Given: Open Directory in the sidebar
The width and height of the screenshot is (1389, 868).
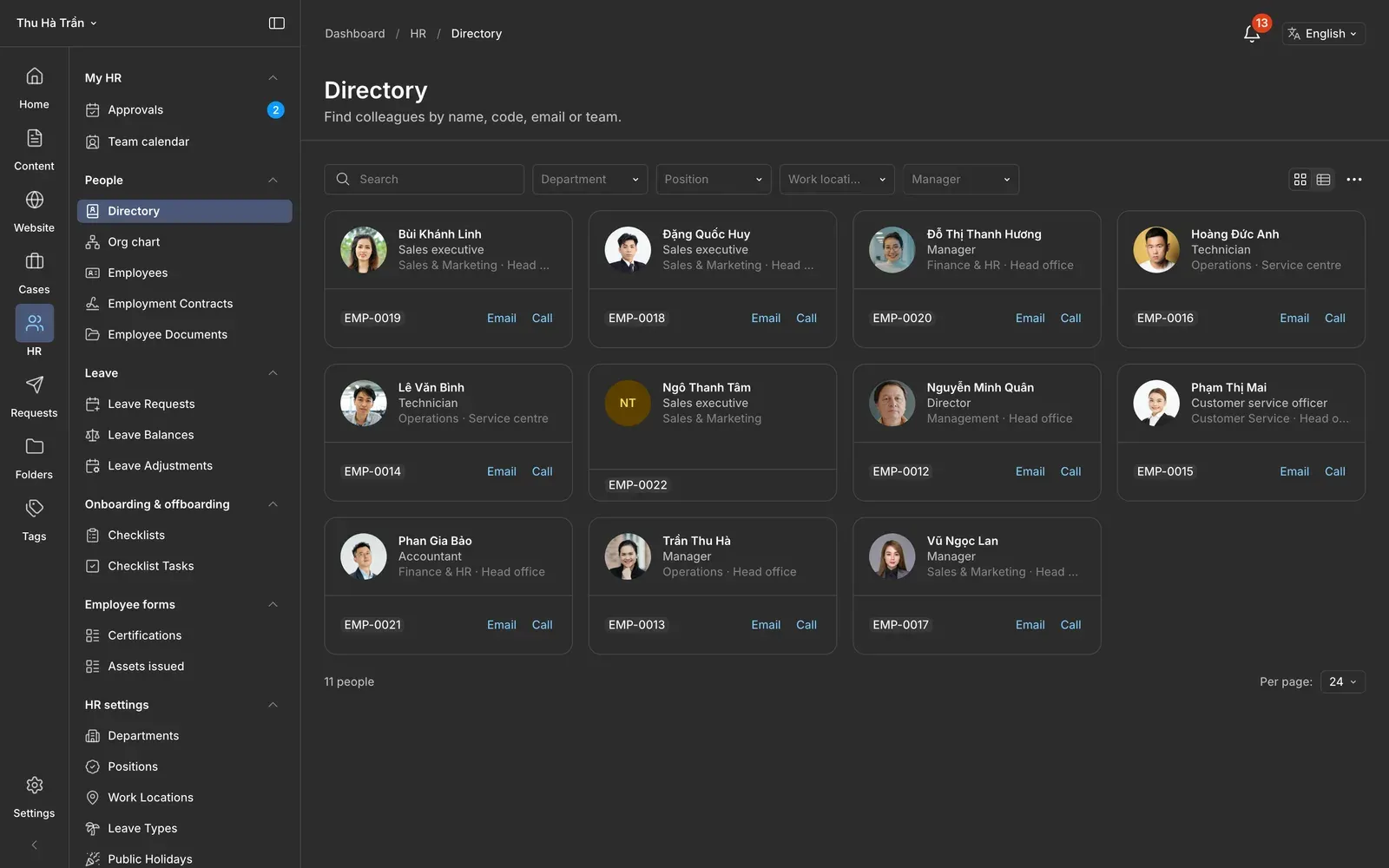Looking at the screenshot, I should point(185,211).
